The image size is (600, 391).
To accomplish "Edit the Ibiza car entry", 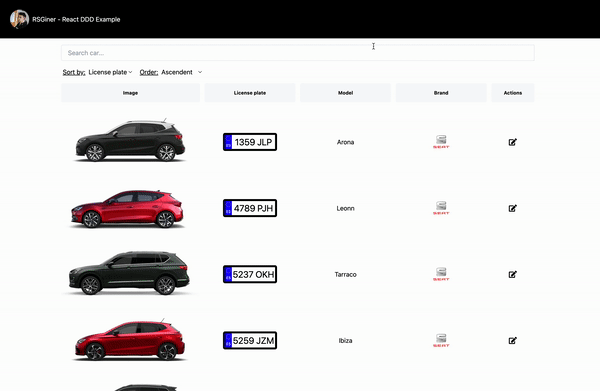I will click(513, 340).
